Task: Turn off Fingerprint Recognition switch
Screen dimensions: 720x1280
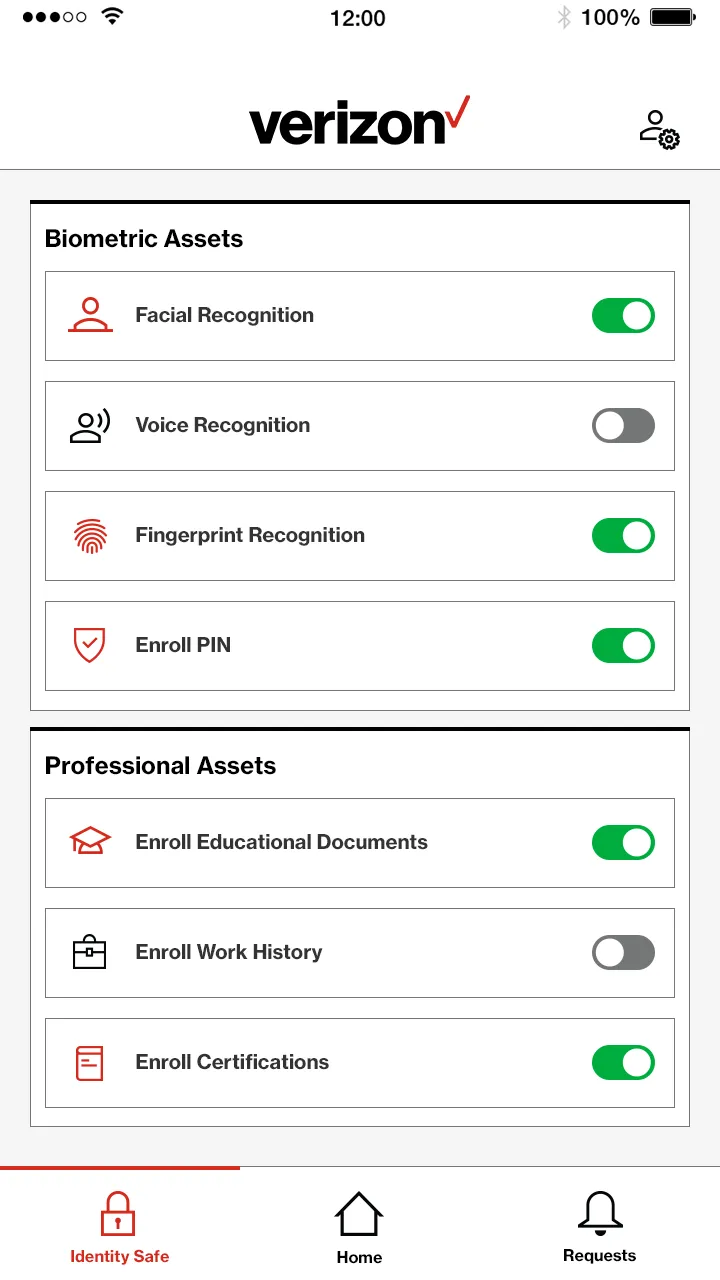Action: click(623, 536)
